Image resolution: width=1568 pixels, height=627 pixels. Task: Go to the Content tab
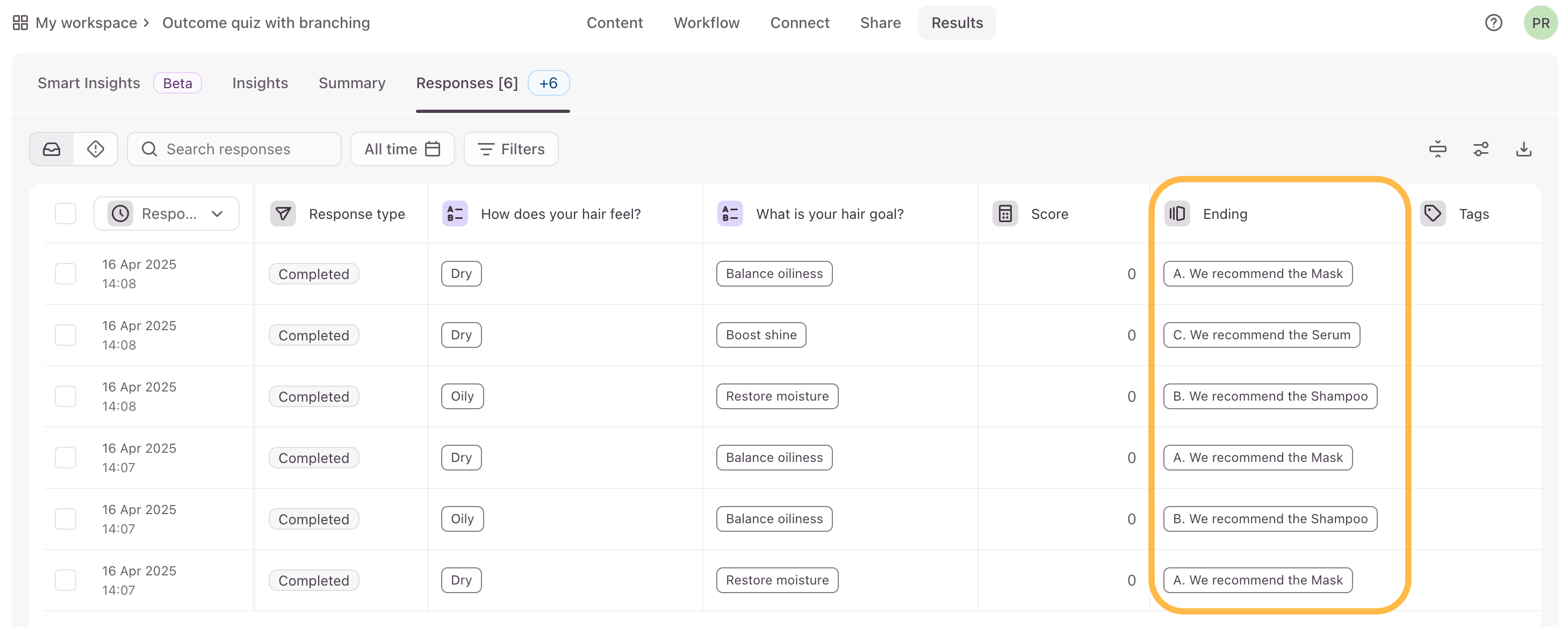(x=614, y=23)
